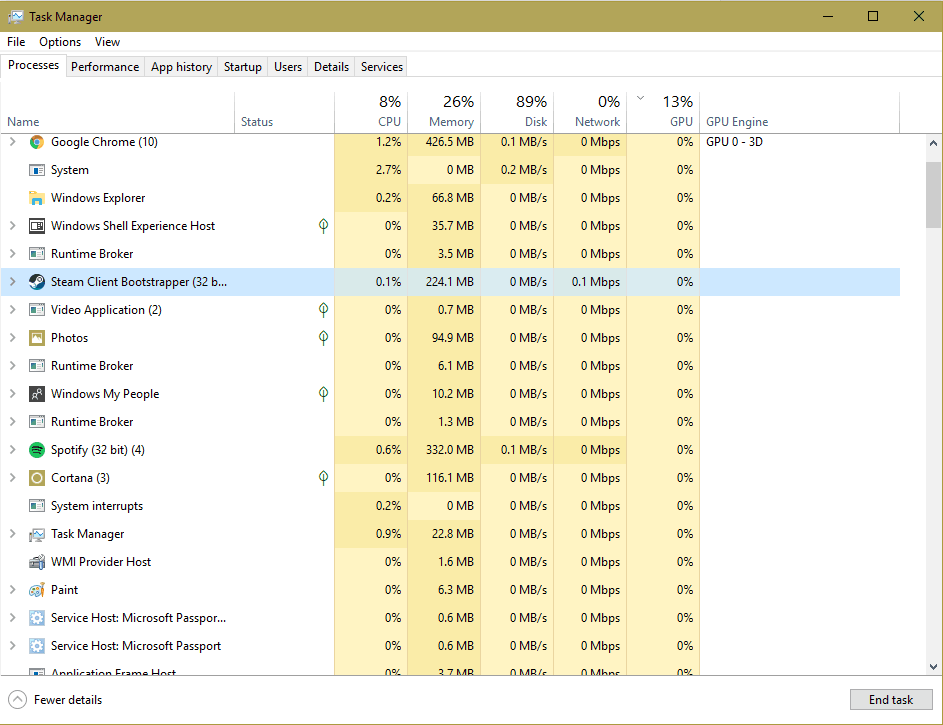Expand the Steam Client Bootstrapper group
943x725 pixels.
point(13,282)
